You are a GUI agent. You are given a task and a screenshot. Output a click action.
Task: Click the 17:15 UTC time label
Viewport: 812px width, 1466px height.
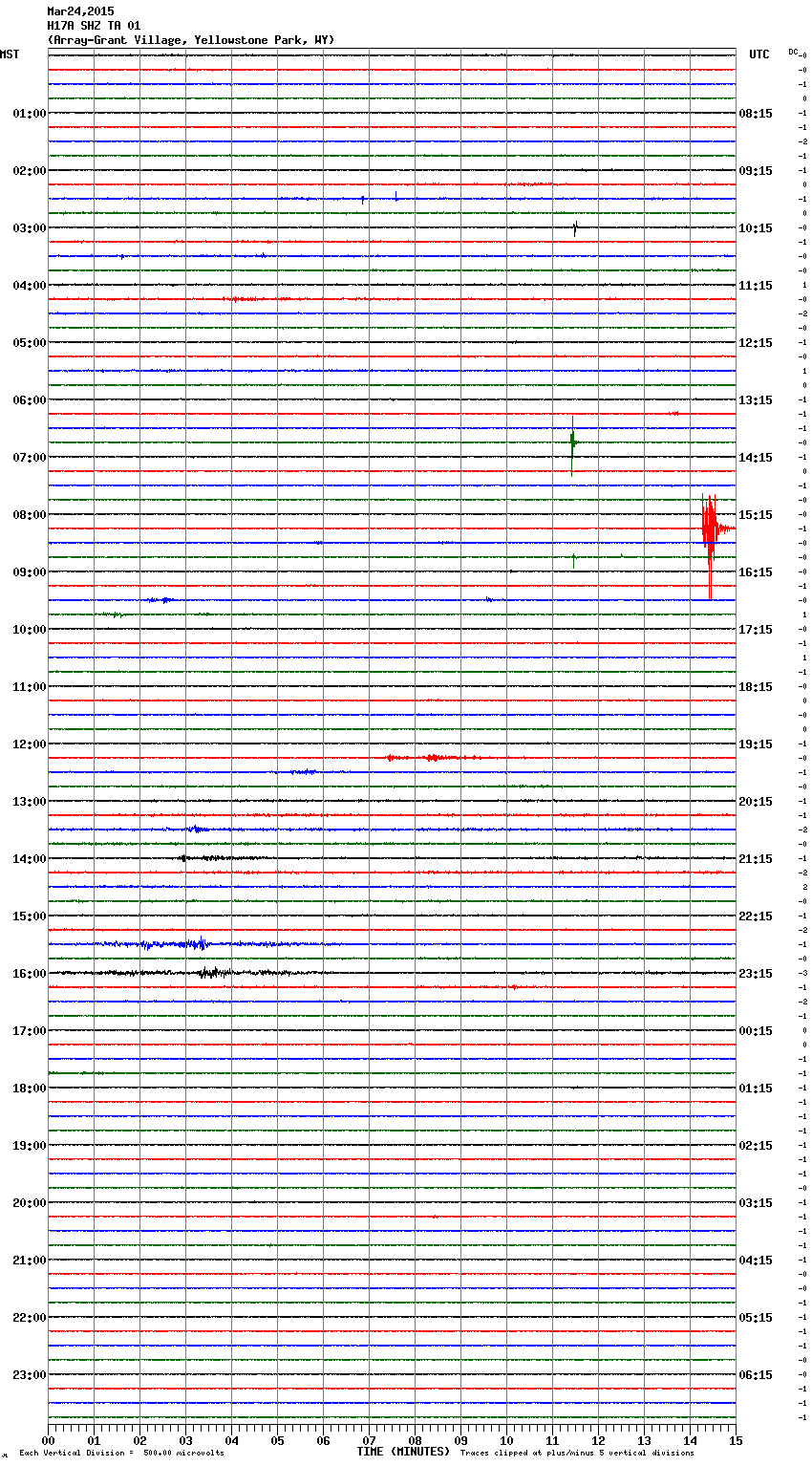[x=756, y=630]
